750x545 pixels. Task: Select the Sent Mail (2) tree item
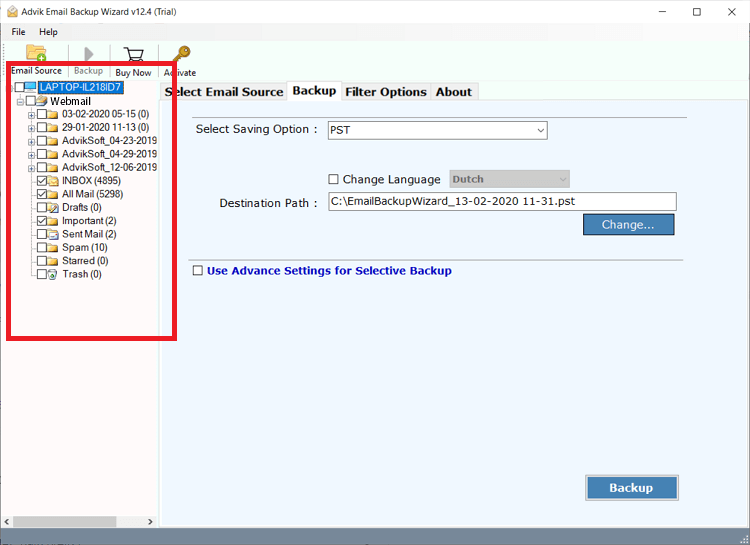[x=89, y=234]
